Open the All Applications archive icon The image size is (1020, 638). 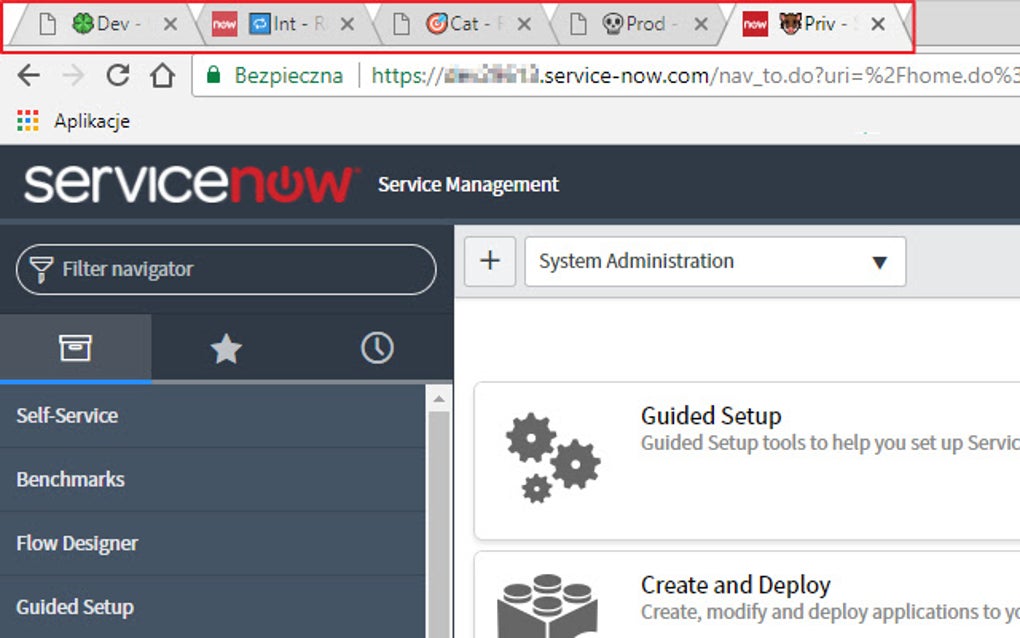coord(76,348)
